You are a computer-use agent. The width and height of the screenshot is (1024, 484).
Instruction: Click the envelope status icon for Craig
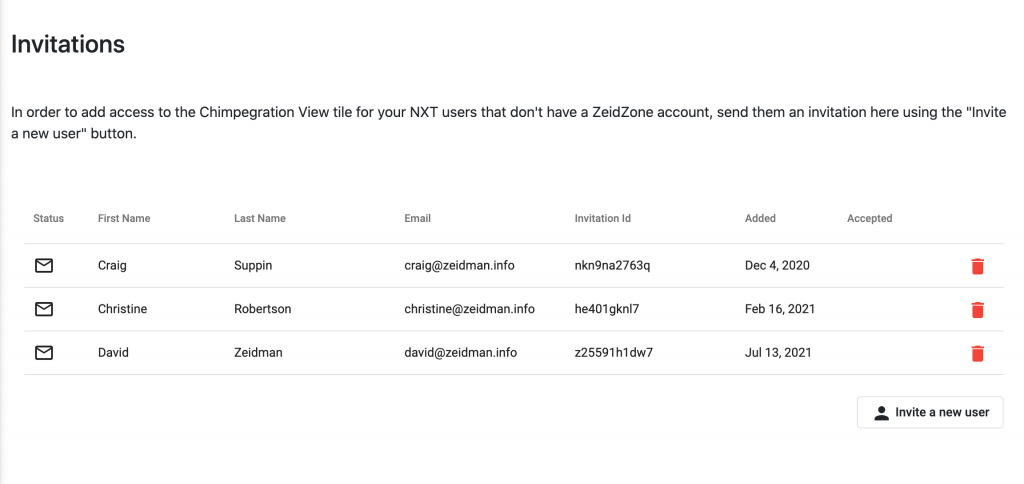(44, 265)
